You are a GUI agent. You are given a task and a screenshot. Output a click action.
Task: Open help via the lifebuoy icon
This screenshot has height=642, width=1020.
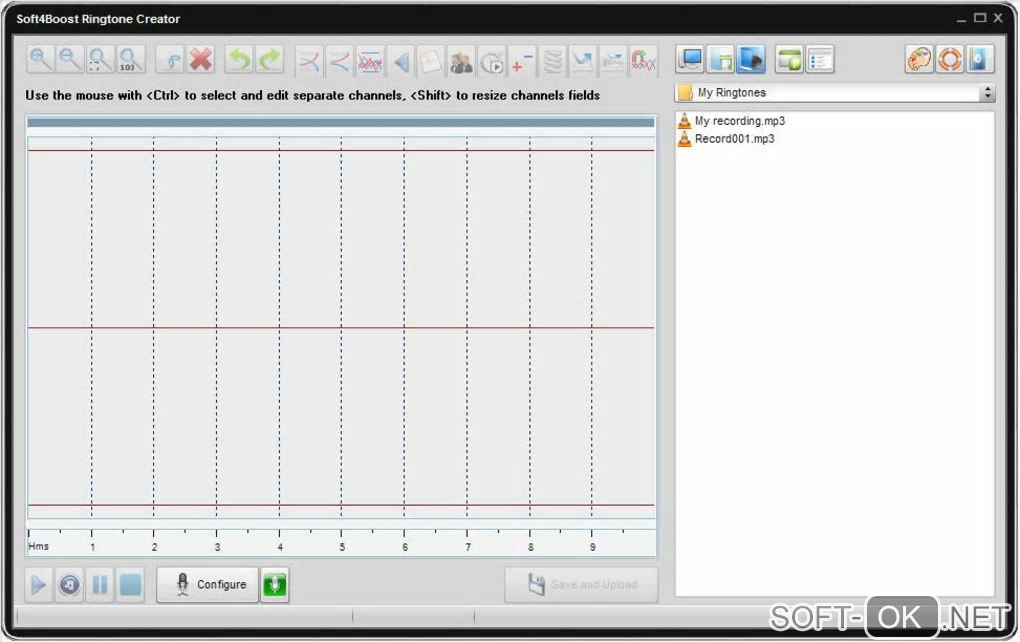coord(949,59)
